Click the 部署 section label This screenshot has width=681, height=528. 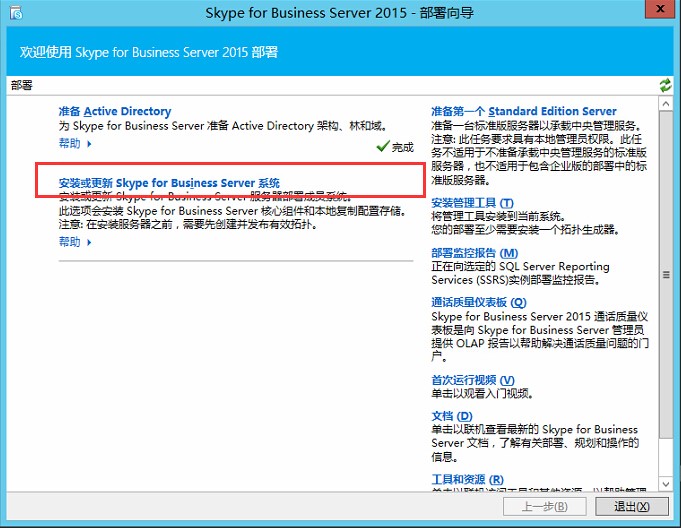coord(22,85)
